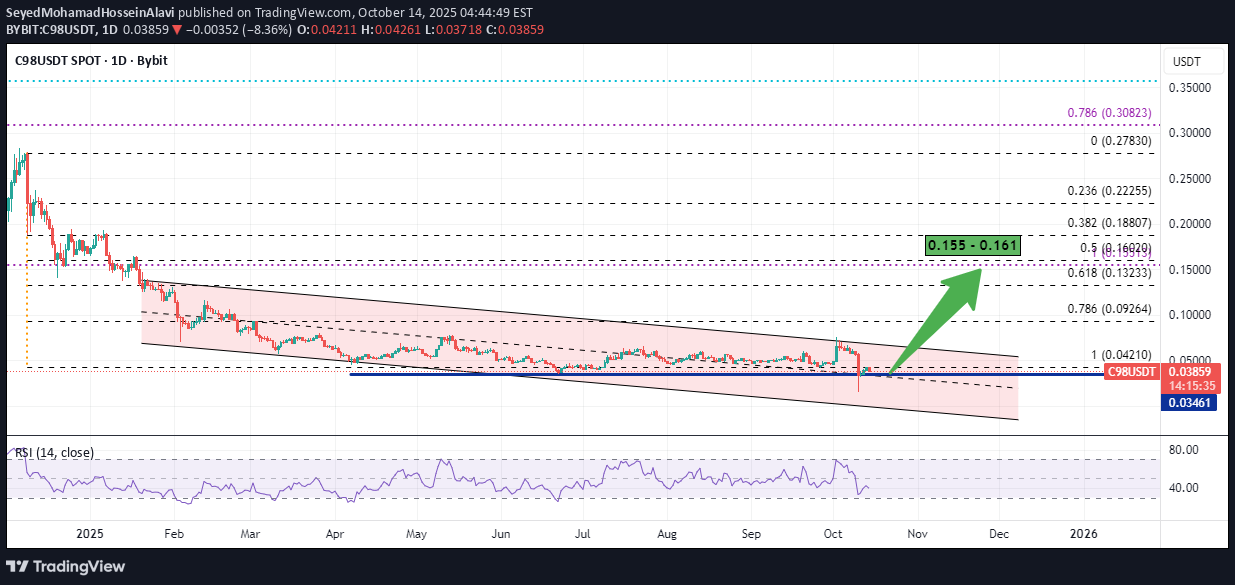Open the USDT currency selector
The image size is (1235, 585).
[x=1186, y=62]
